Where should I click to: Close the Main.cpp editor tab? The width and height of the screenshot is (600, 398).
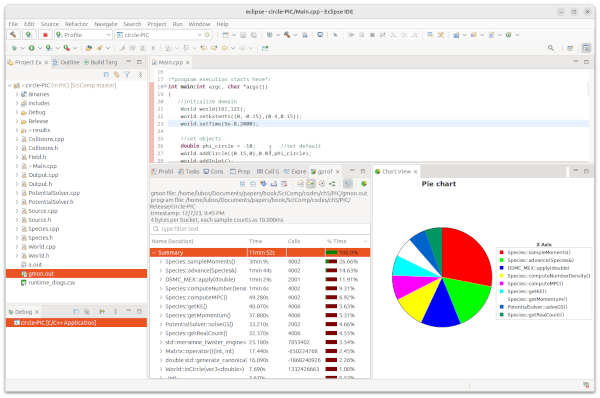(x=188, y=62)
